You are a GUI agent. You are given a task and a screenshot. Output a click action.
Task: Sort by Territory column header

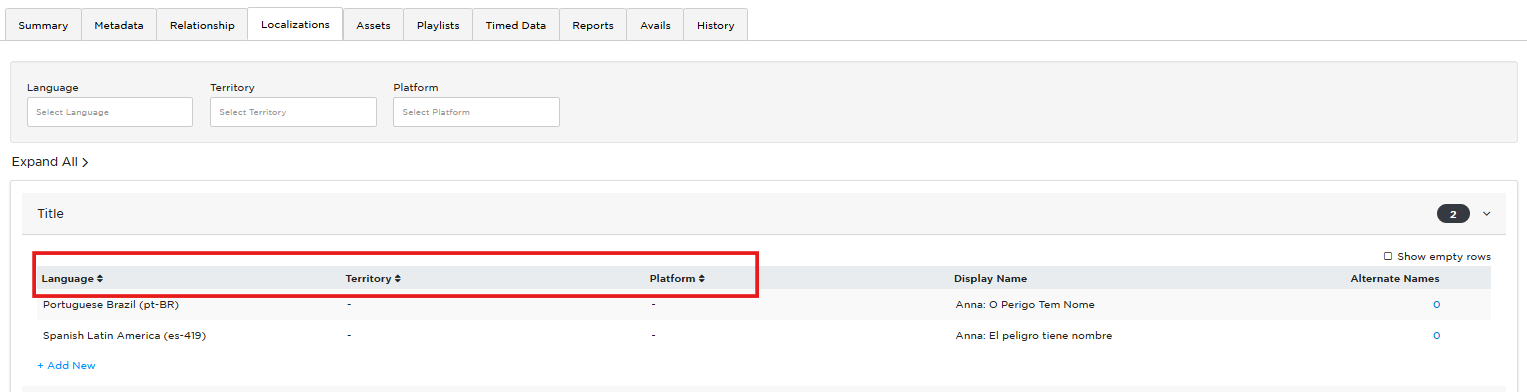[x=373, y=279]
